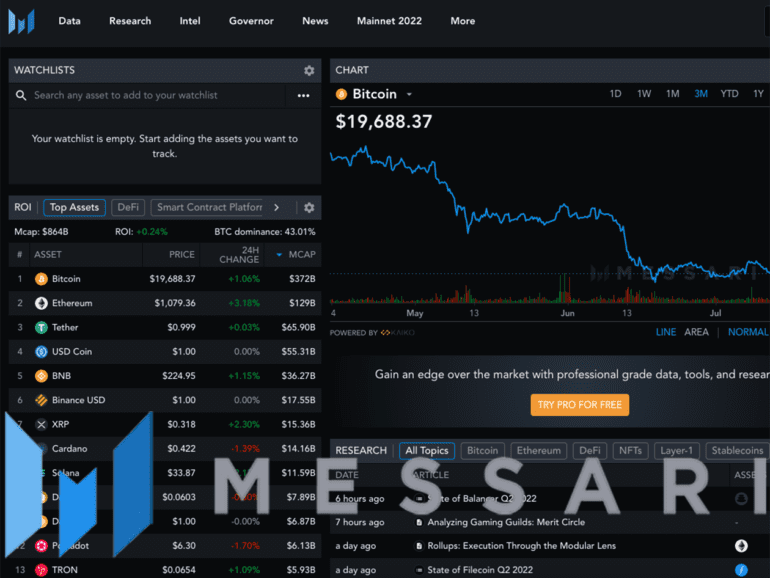
Task: Click the TRON coin icon
Action: tap(41, 570)
